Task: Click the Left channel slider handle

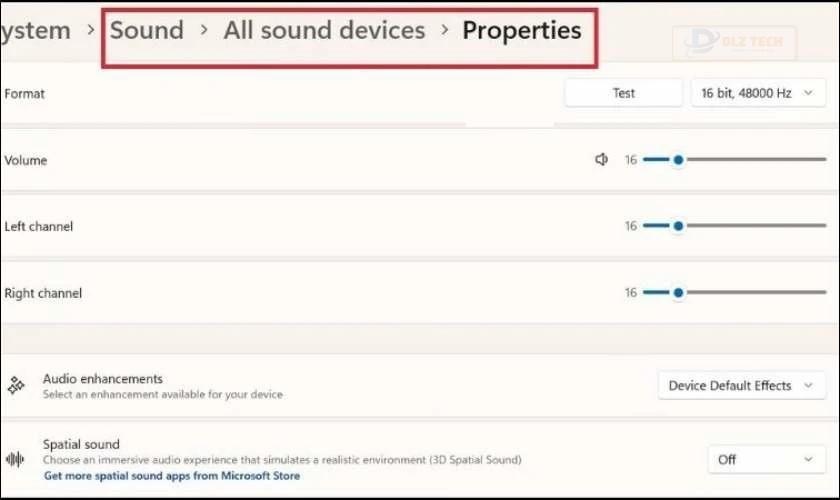Action: coord(678,226)
